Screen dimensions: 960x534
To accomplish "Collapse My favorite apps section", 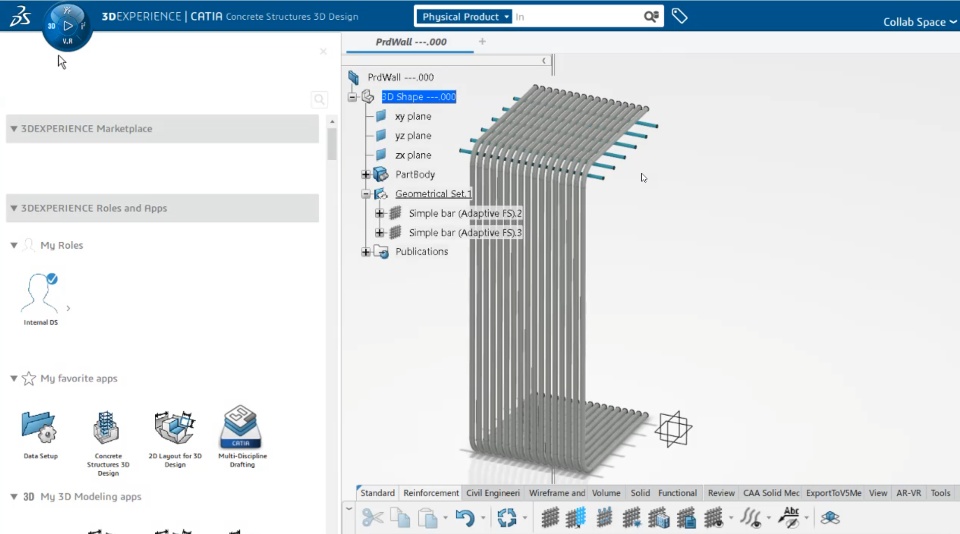I will pos(13,378).
